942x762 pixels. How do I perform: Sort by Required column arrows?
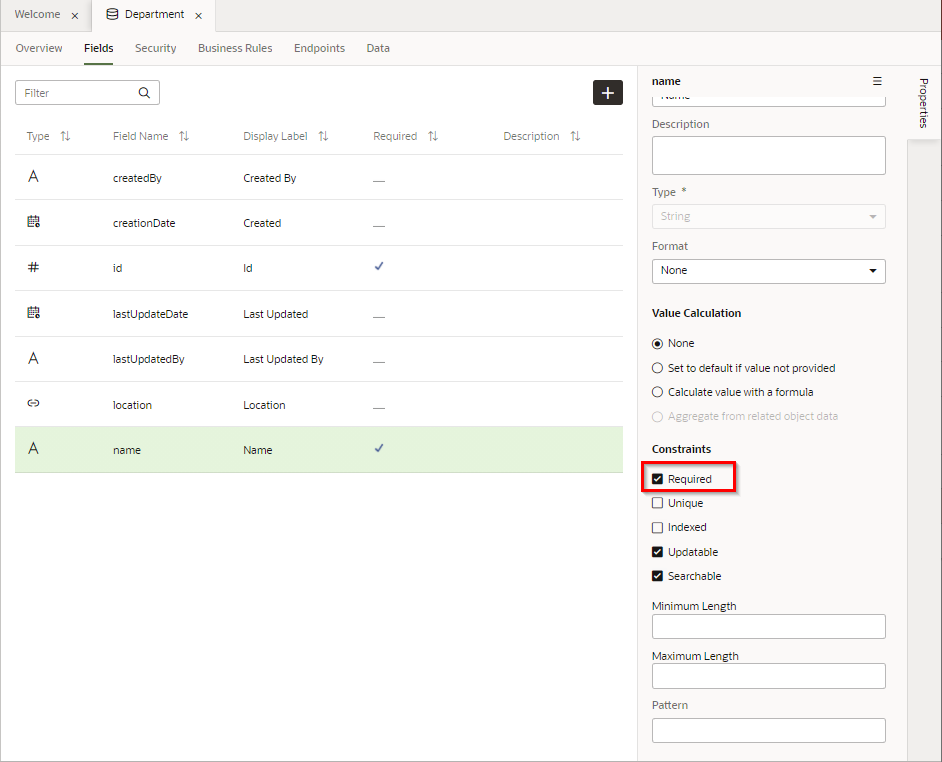click(433, 136)
